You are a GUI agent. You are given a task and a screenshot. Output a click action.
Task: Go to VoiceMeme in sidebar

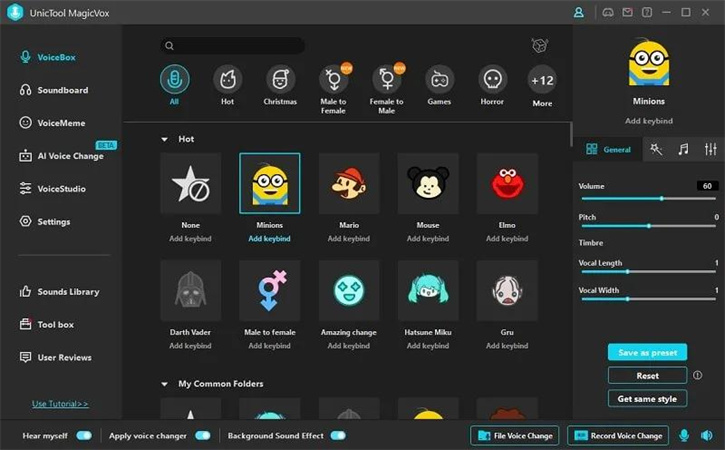pyautogui.click(x=52, y=123)
